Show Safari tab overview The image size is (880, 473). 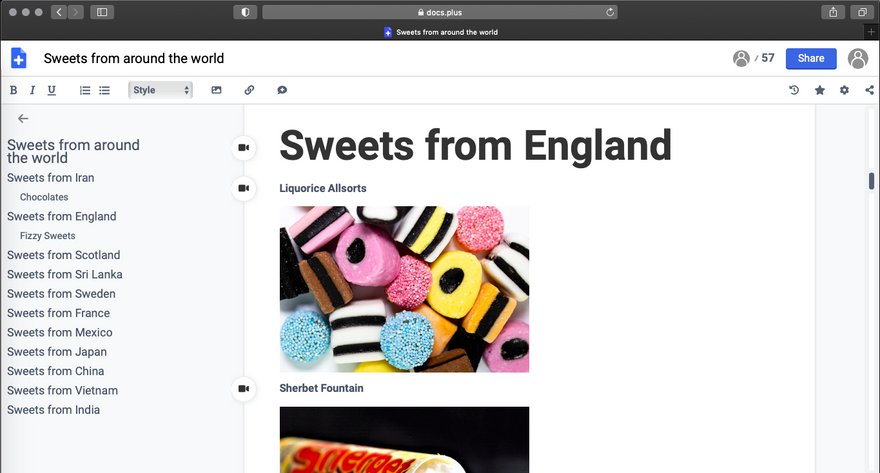[862, 12]
